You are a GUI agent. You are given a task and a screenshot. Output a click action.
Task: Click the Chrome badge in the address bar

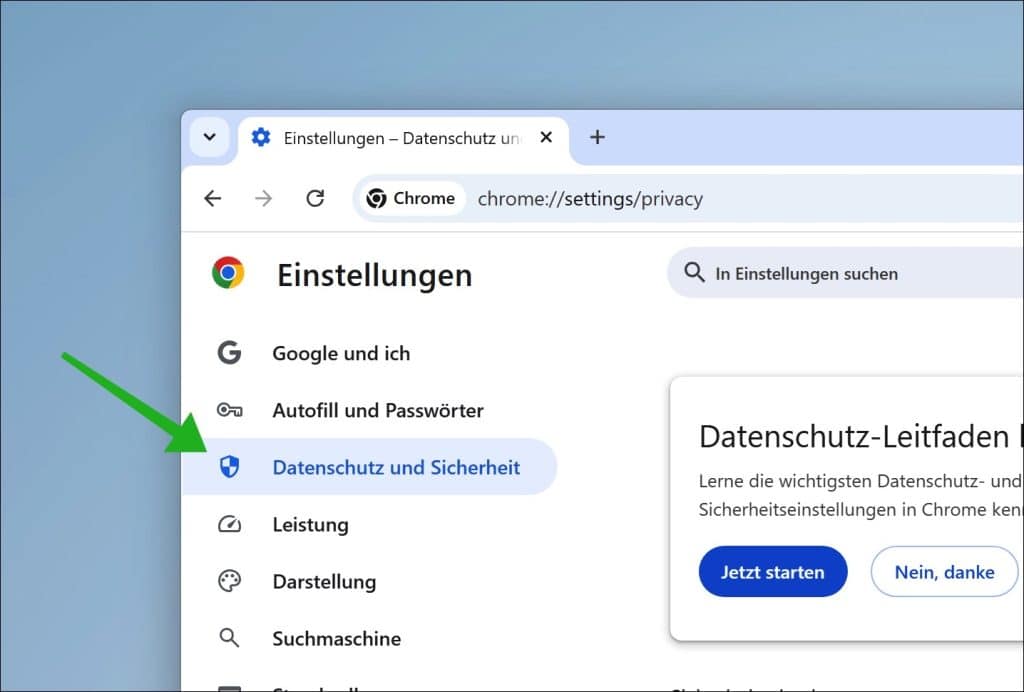[x=410, y=198]
